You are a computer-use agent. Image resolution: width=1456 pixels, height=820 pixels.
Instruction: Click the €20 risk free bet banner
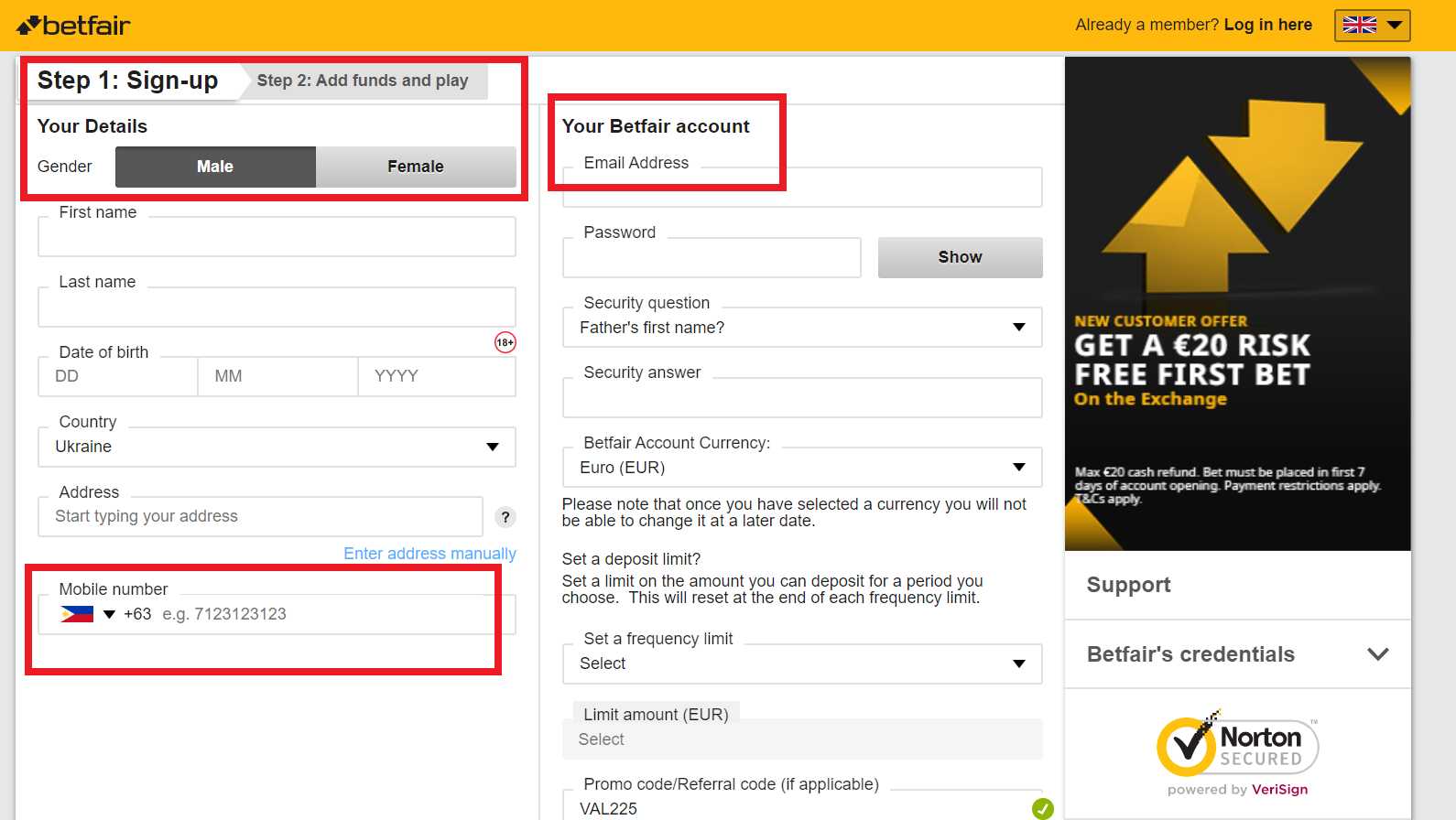pos(1237,304)
